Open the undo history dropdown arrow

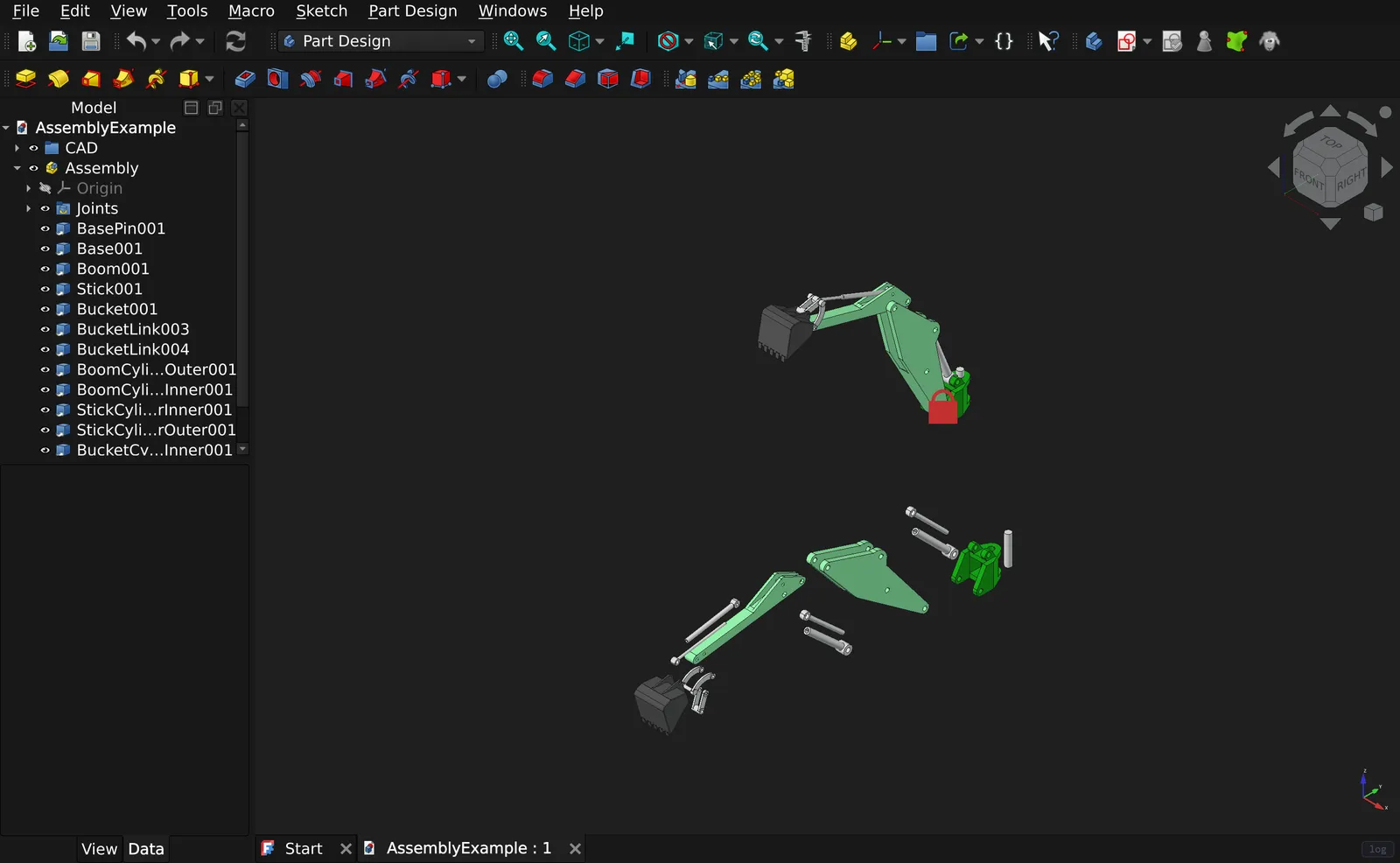click(x=156, y=41)
